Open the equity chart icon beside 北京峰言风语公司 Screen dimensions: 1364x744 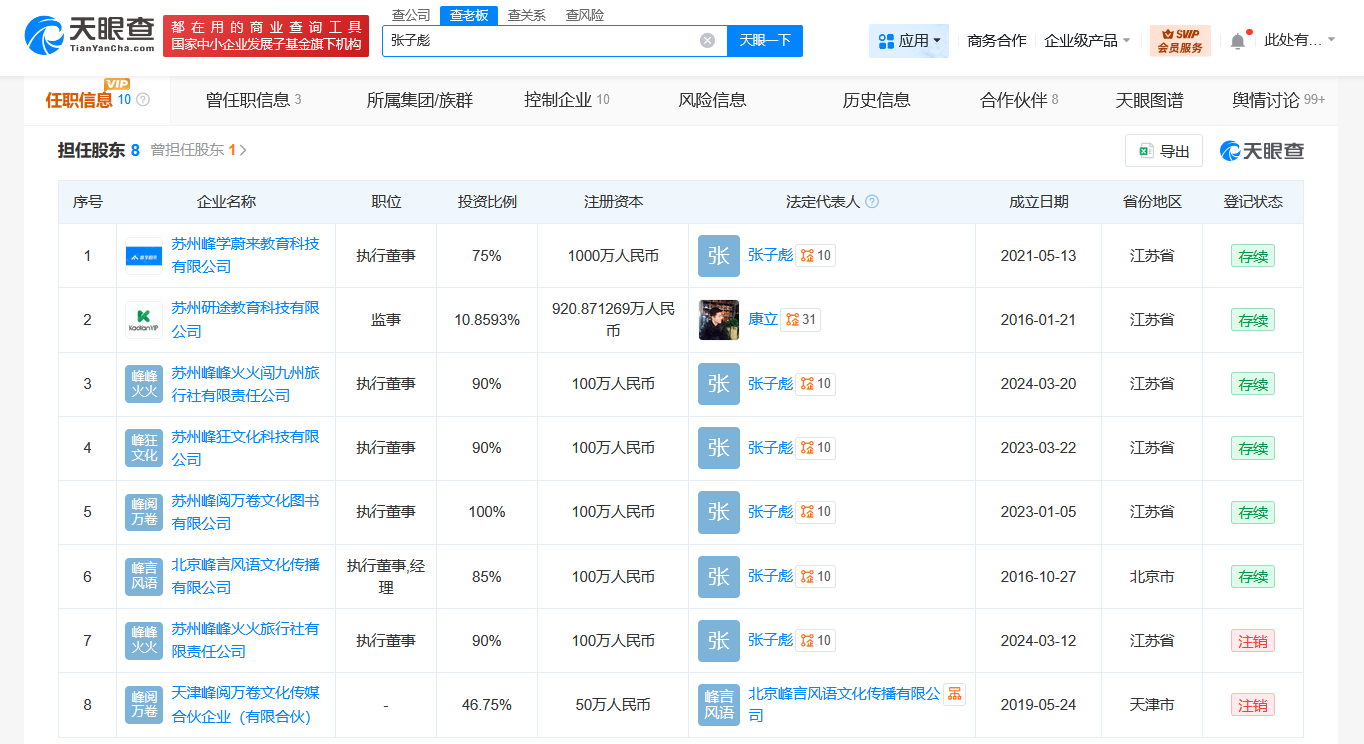click(953, 693)
